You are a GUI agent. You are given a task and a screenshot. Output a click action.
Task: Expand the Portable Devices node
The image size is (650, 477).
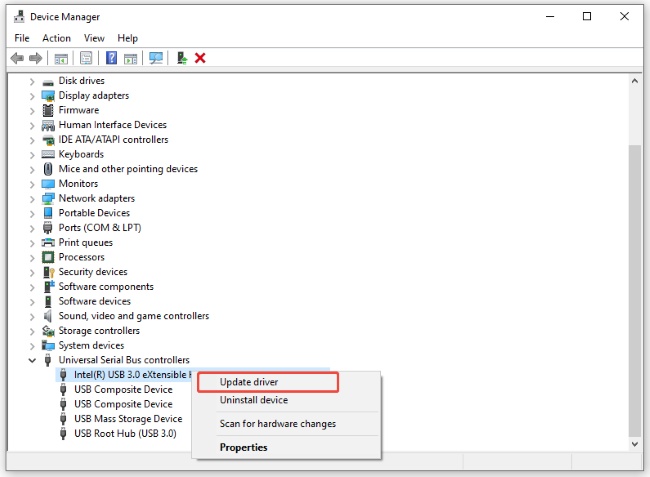(x=32, y=213)
